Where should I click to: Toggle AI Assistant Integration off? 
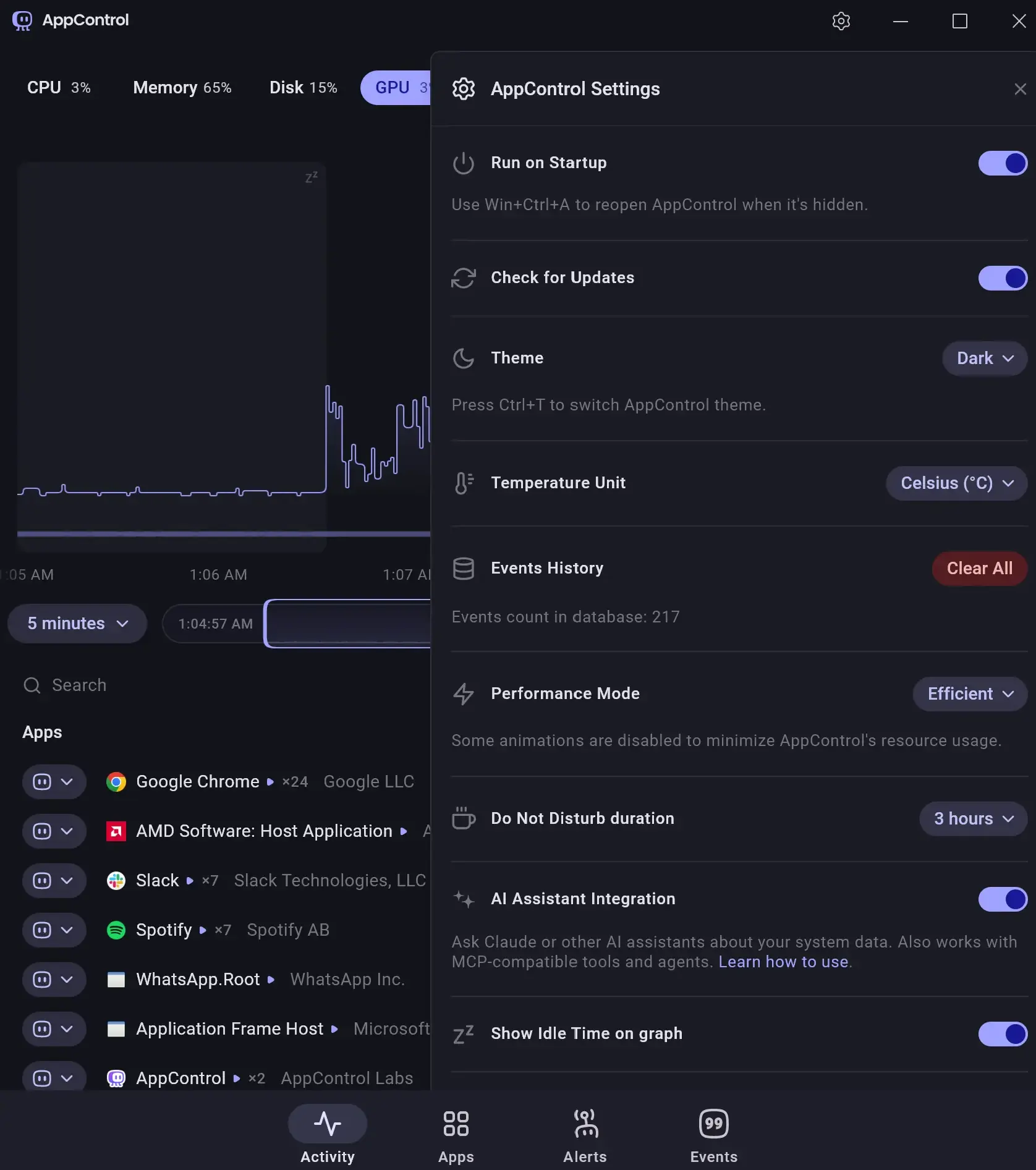(1003, 899)
